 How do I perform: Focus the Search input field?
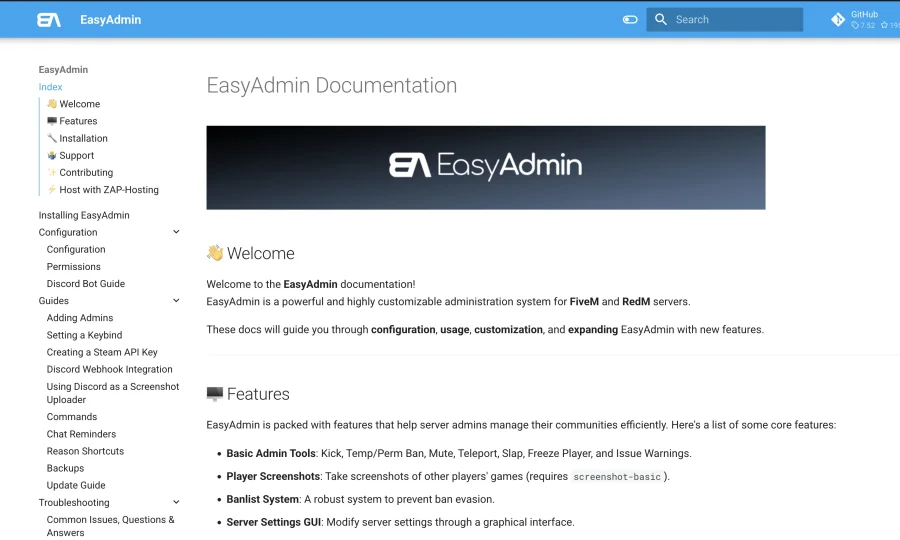[724, 20]
